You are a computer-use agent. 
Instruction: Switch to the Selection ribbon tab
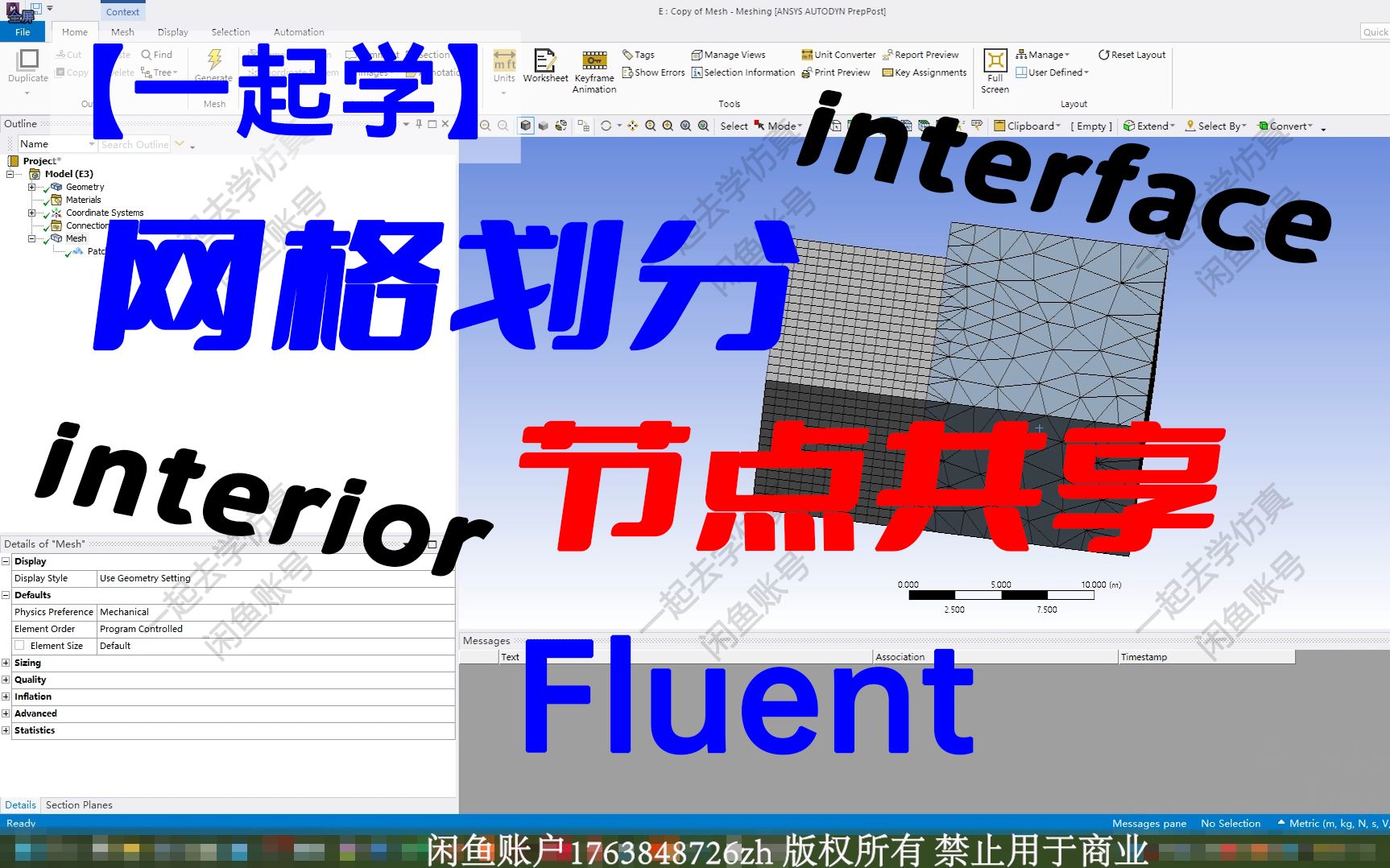click(x=230, y=32)
